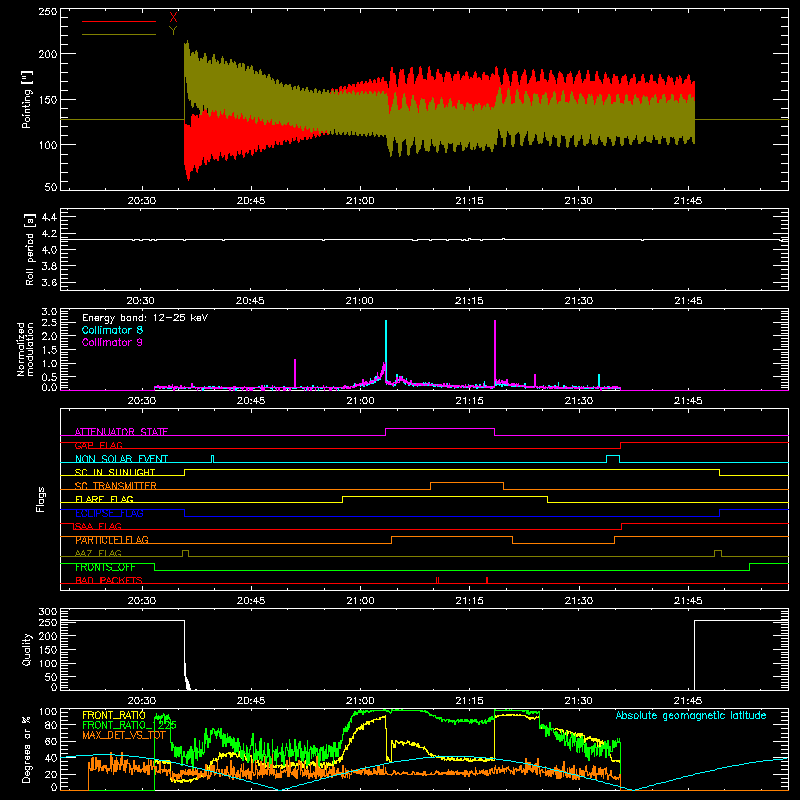This screenshot has height=800, width=800.
Task: Click the raised ATTENUATOR_STATE step segment
Action: pyautogui.click(x=440, y=429)
